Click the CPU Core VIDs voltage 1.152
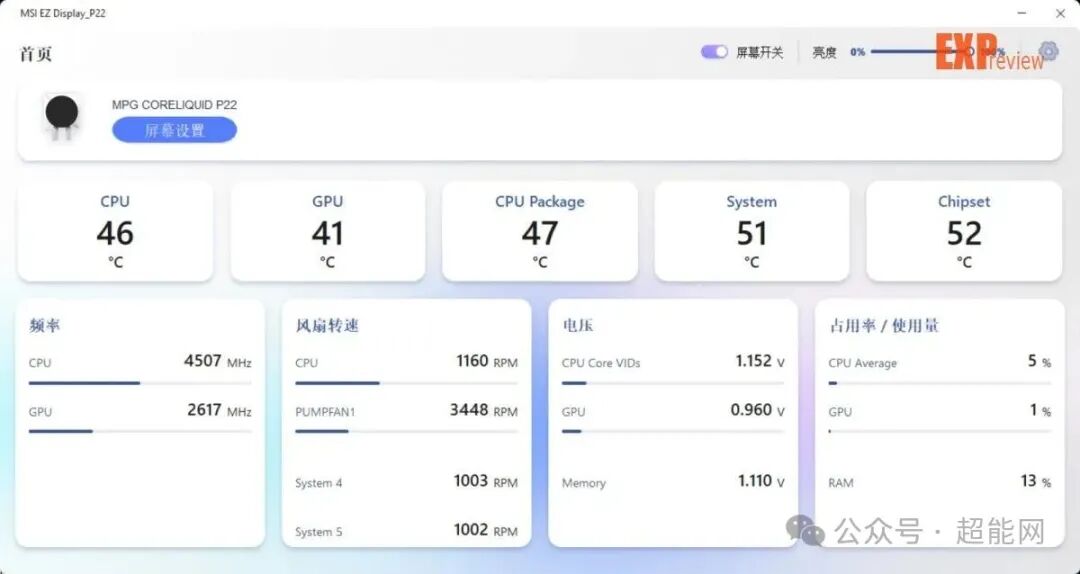 [760, 361]
